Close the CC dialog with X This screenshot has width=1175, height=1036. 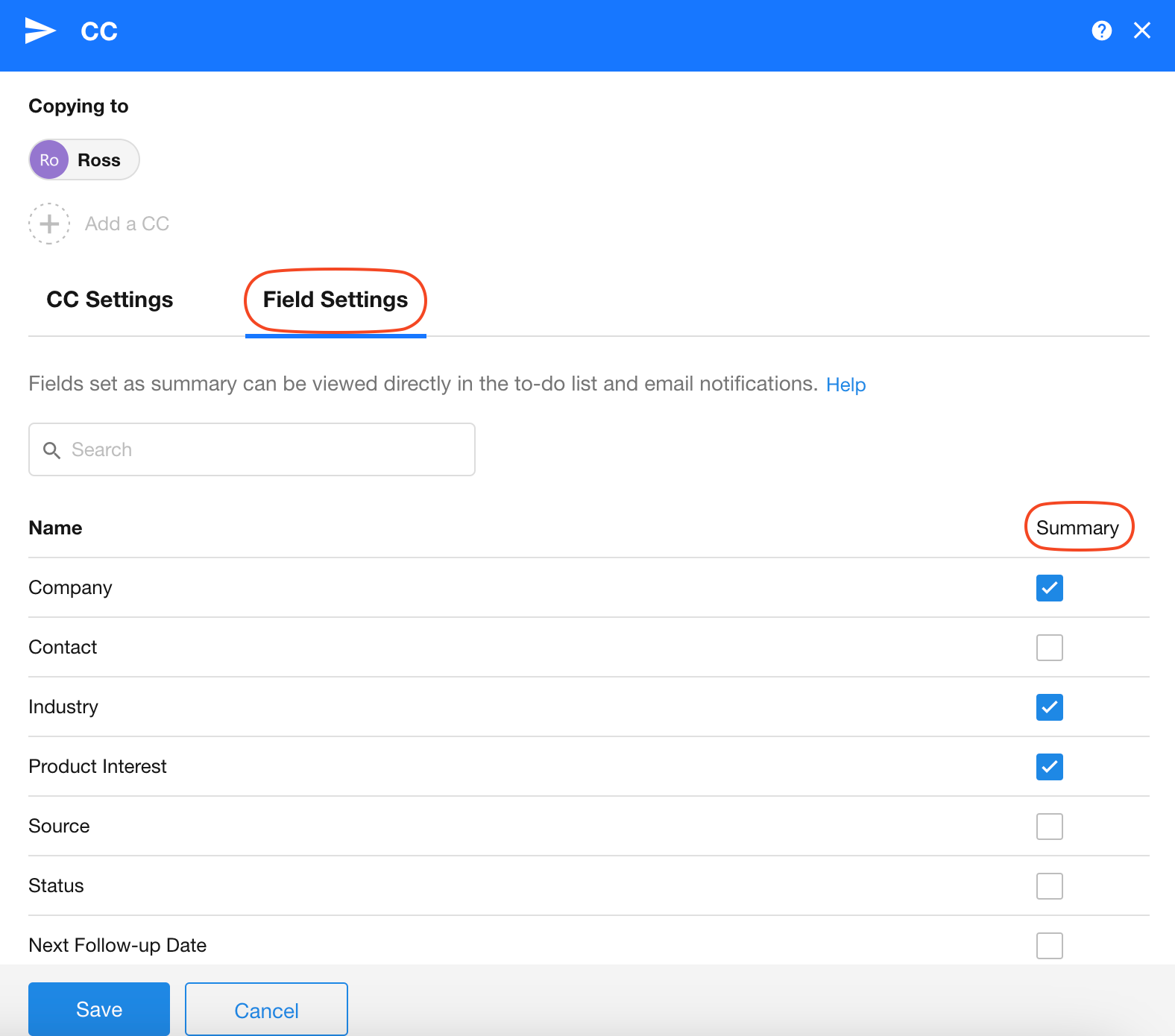(x=1141, y=31)
